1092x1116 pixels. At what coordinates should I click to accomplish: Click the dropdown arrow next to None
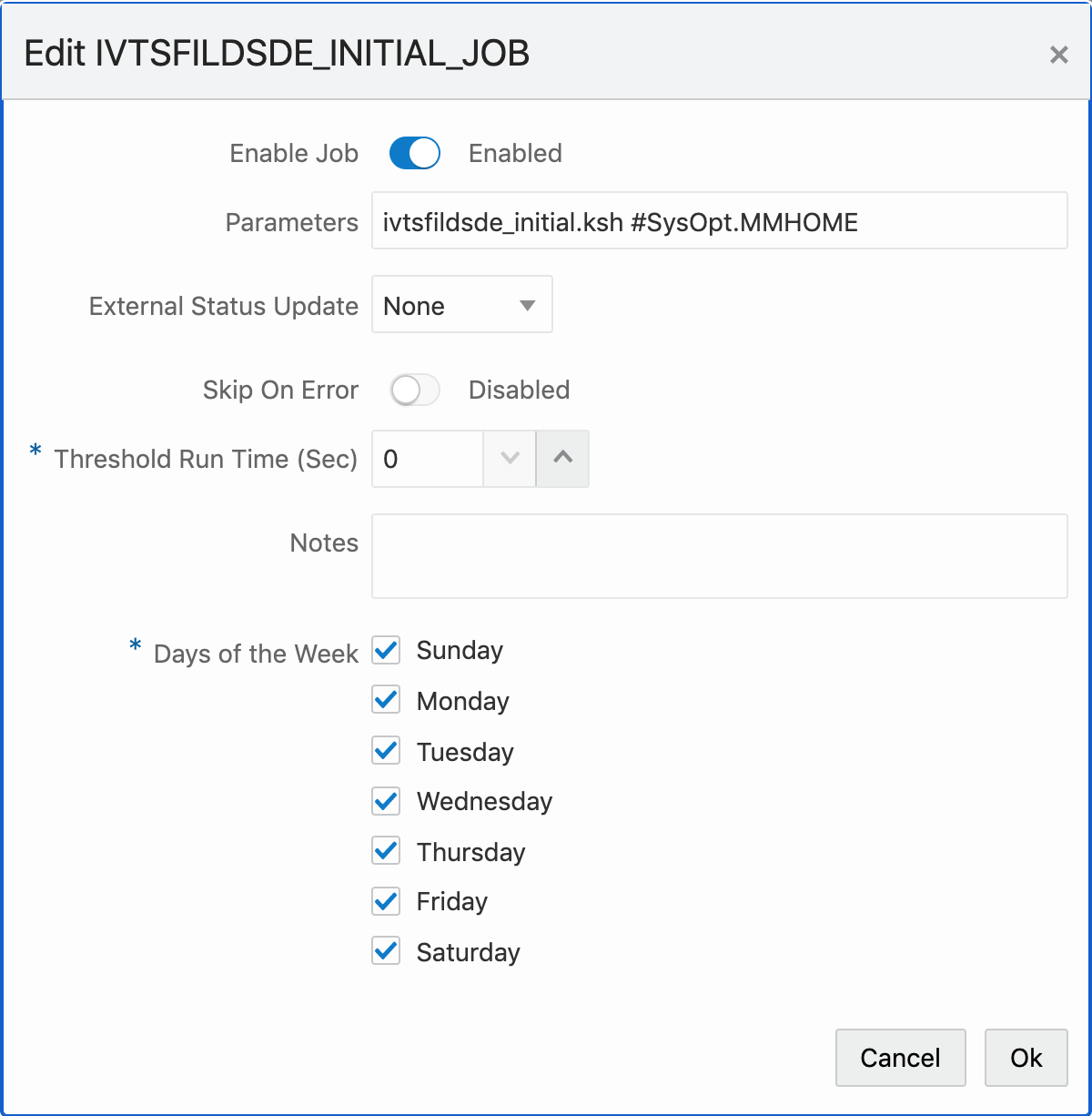528,305
